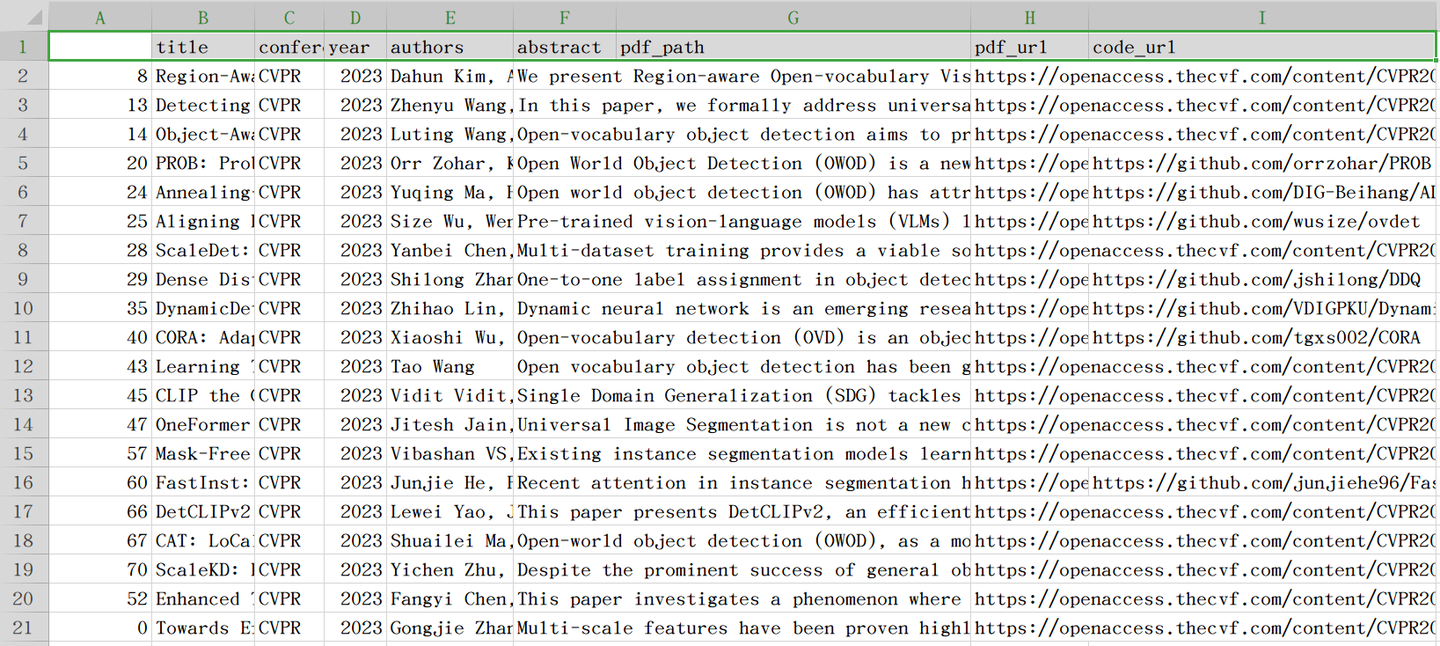Click cell containing index 66
This screenshot has width=1440, height=646.
[x=100, y=512]
